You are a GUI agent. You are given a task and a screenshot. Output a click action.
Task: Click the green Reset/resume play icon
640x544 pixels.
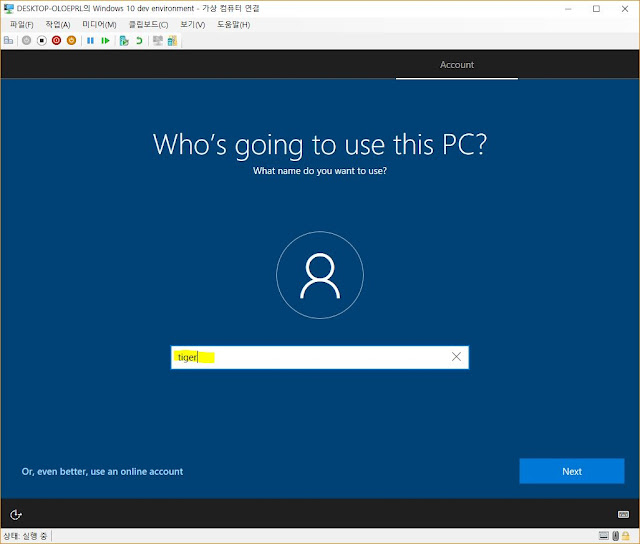coord(105,40)
